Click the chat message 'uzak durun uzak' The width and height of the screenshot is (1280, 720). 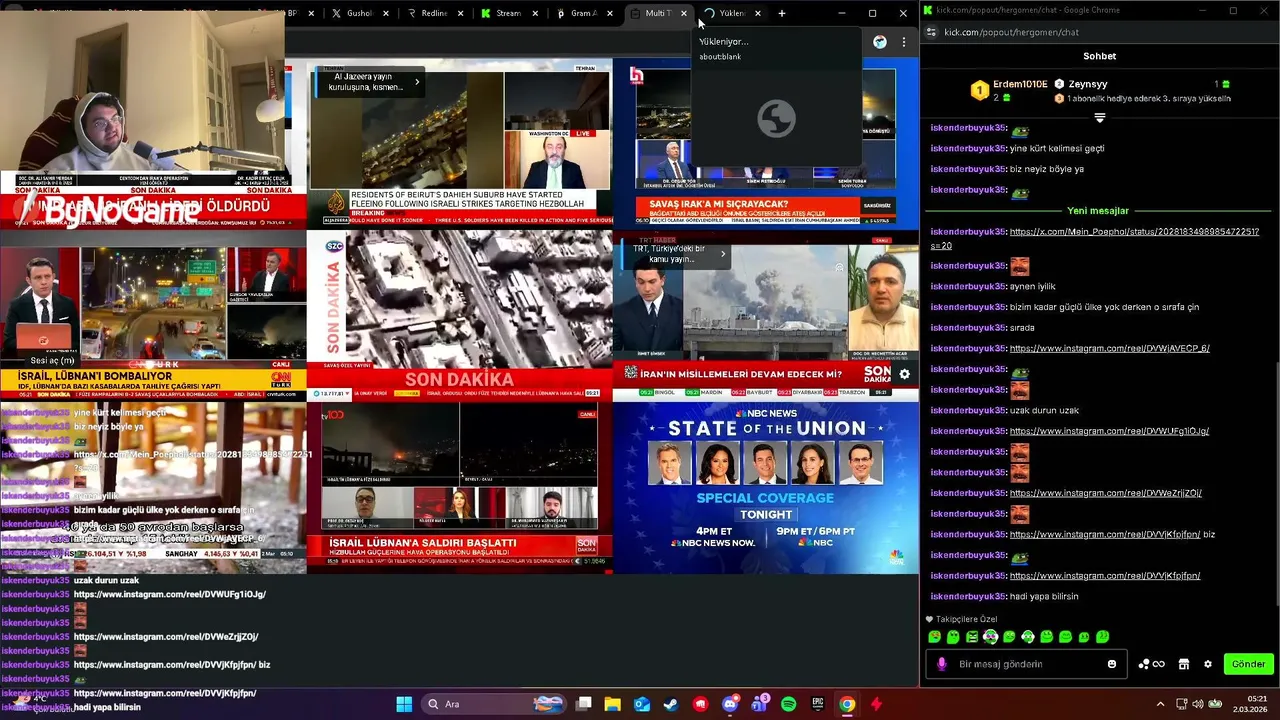coord(1044,411)
